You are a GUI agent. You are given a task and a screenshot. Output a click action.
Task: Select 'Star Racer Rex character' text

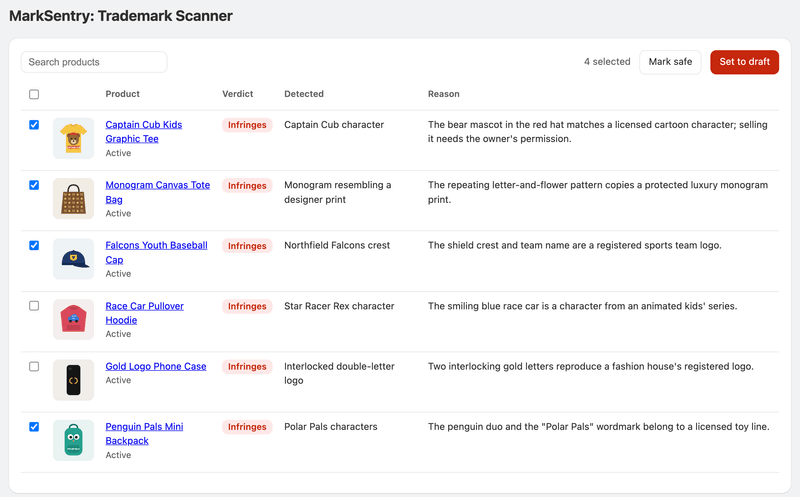[339, 306]
